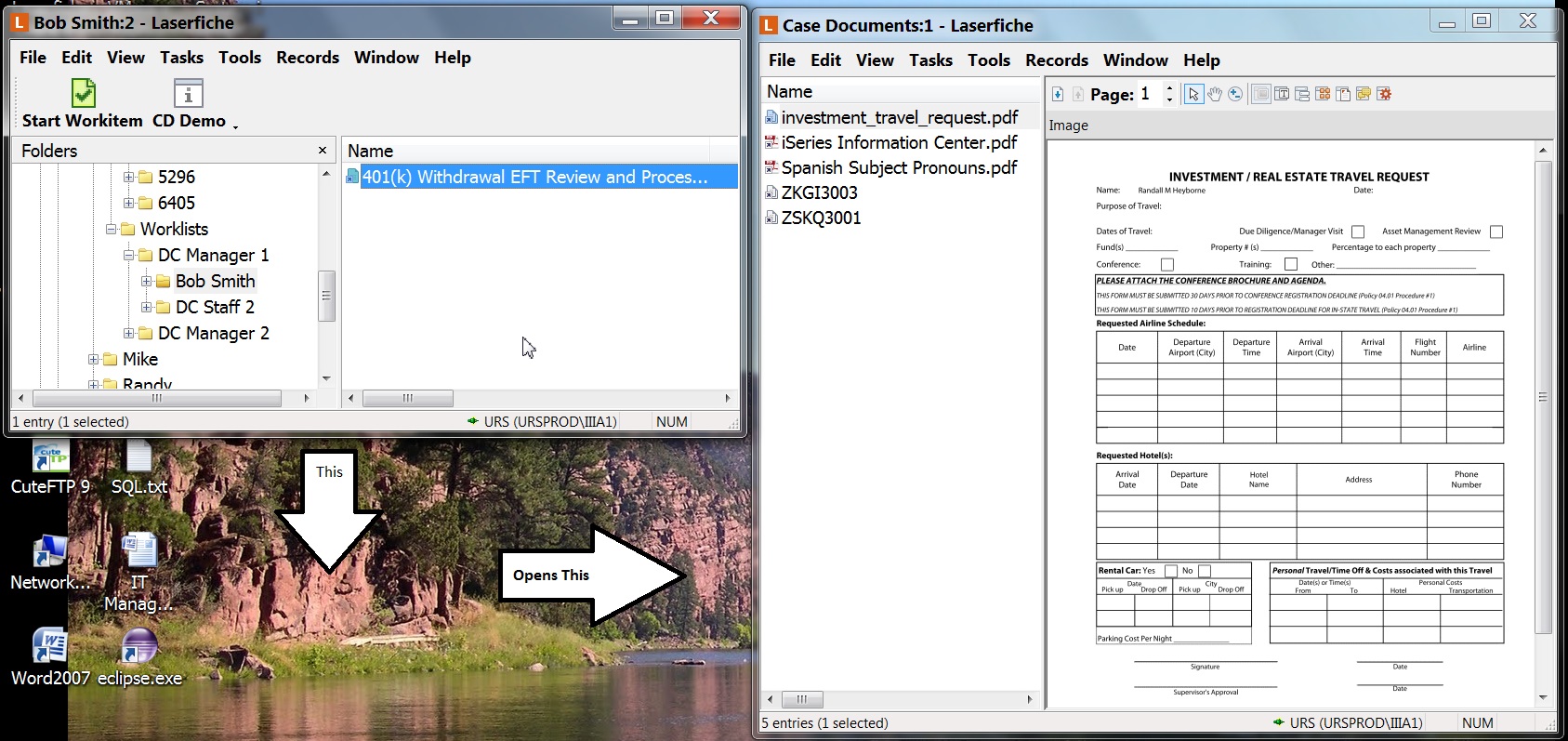Toggle the fields metadata pane icon
Image resolution: width=1568 pixels, height=741 pixels.
(x=1302, y=94)
